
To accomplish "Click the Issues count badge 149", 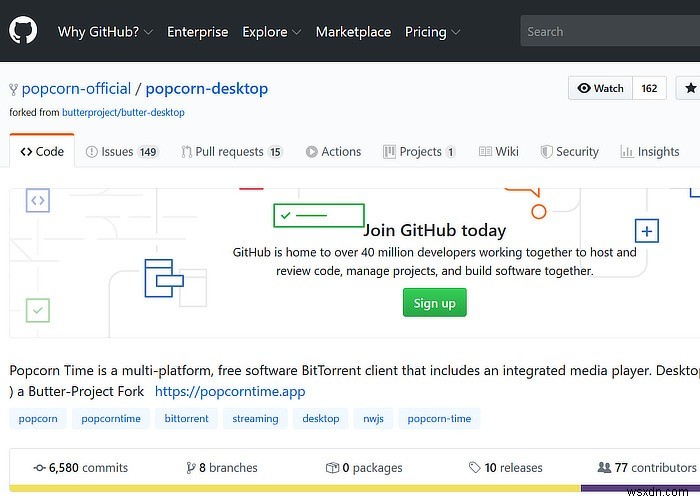I will (x=148, y=152).
